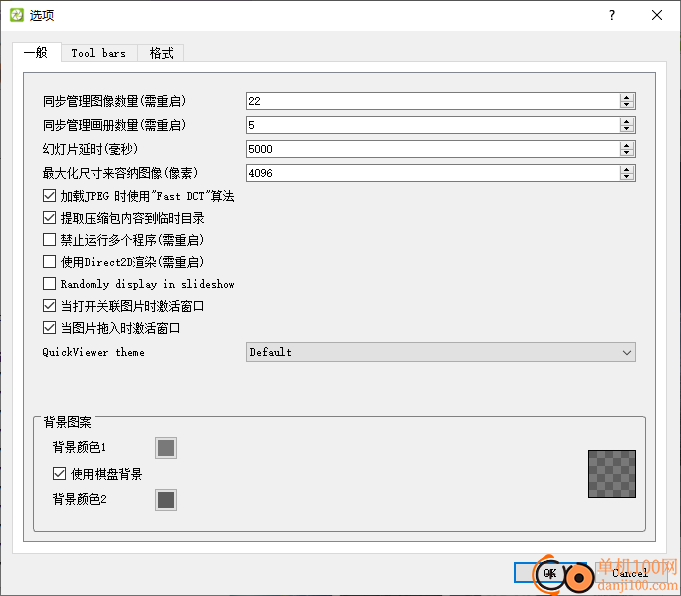Decrease 同步管理画册数量 value with down arrow

click(x=626, y=129)
